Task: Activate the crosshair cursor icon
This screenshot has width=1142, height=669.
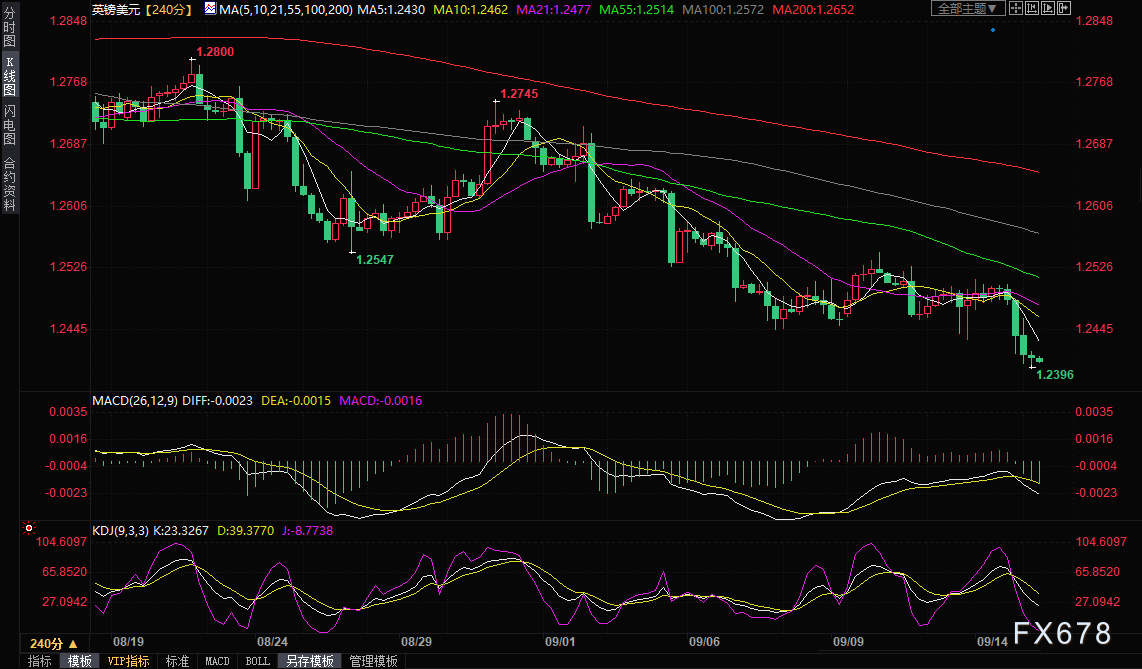Action: 1016,8
